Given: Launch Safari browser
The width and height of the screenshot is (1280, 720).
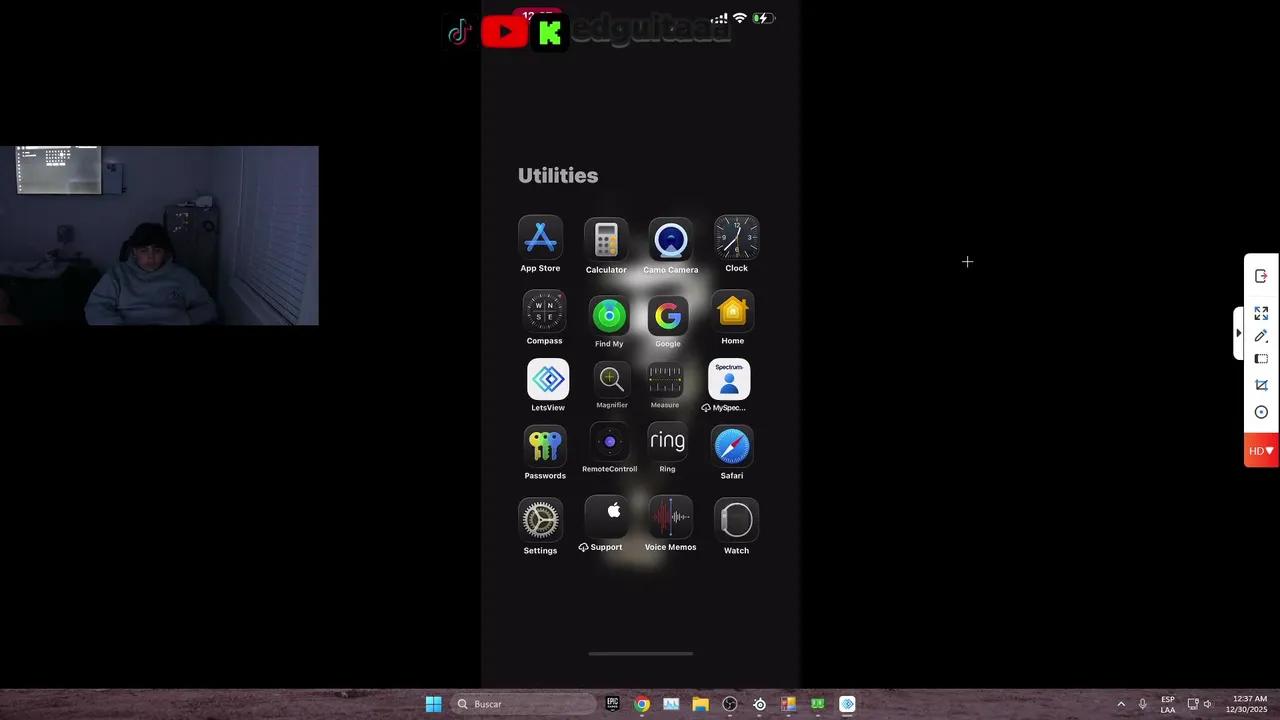Looking at the screenshot, I should tap(732, 446).
